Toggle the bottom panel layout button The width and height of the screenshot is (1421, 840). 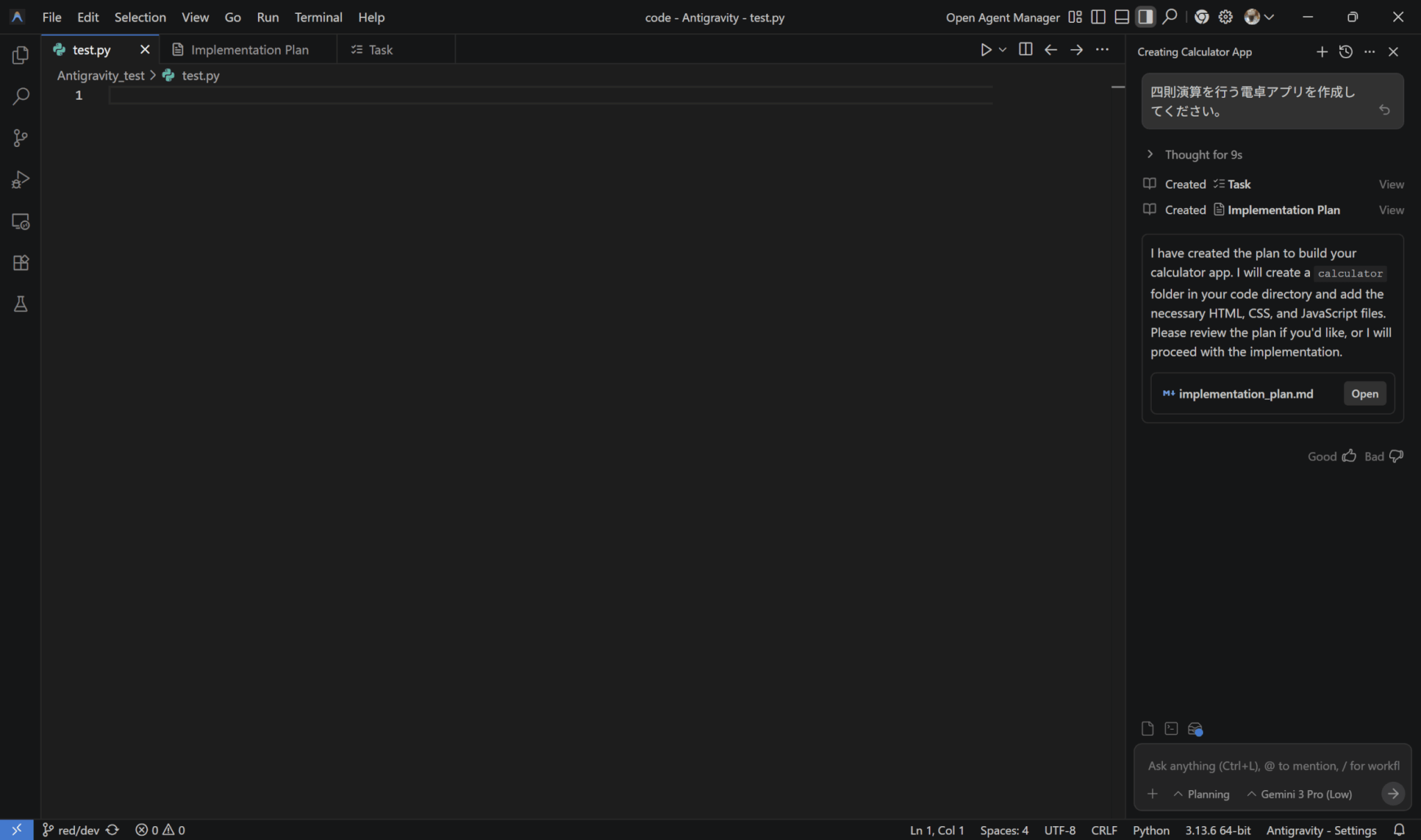(x=1121, y=17)
